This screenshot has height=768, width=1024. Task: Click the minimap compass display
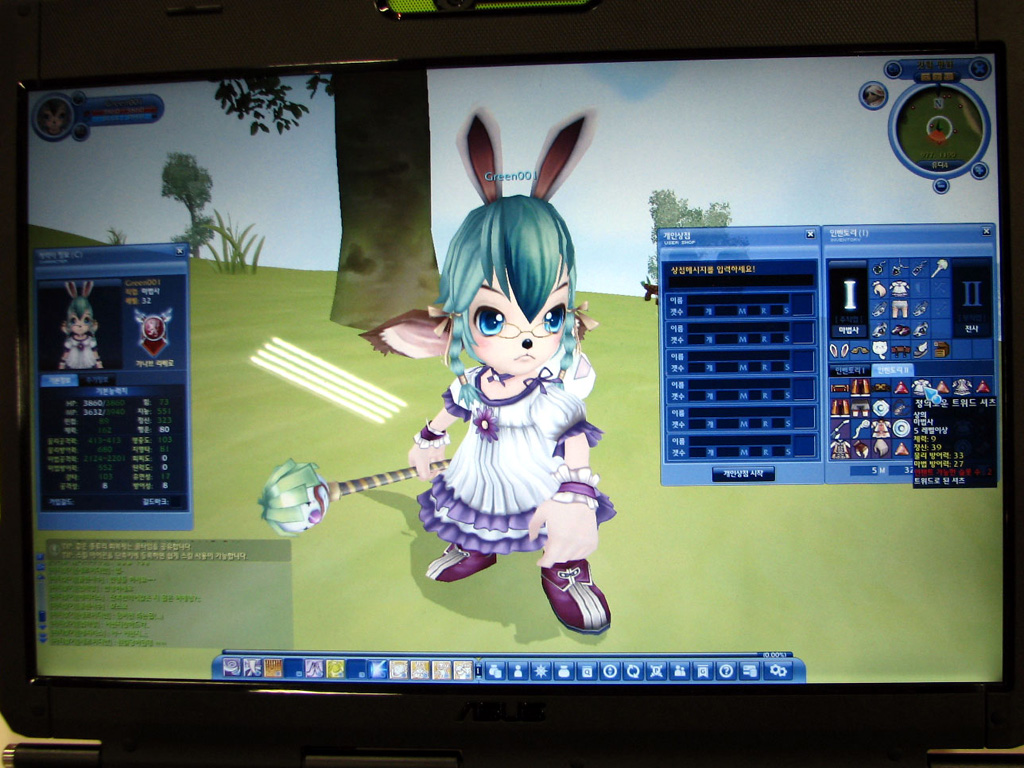[939, 129]
